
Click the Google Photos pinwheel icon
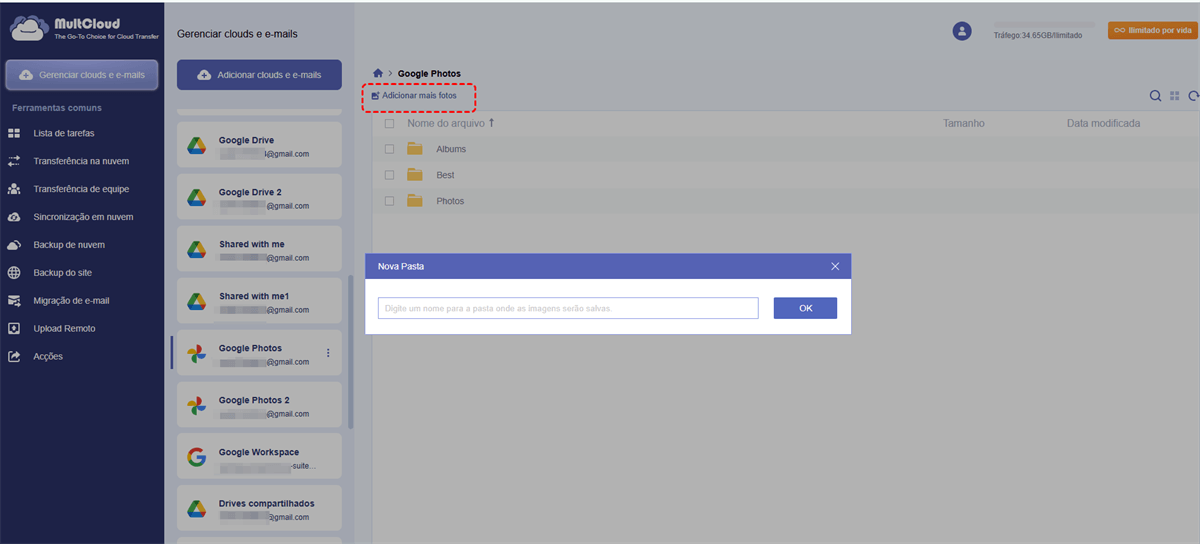pos(197,354)
